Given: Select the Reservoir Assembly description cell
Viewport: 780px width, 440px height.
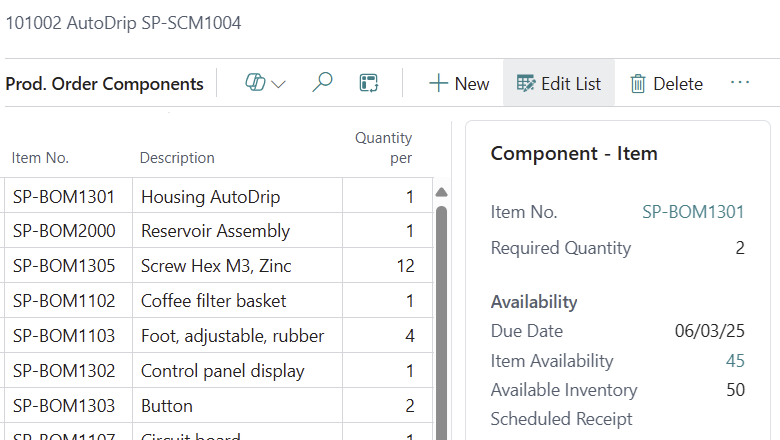Looking at the screenshot, I should coord(216,231).
